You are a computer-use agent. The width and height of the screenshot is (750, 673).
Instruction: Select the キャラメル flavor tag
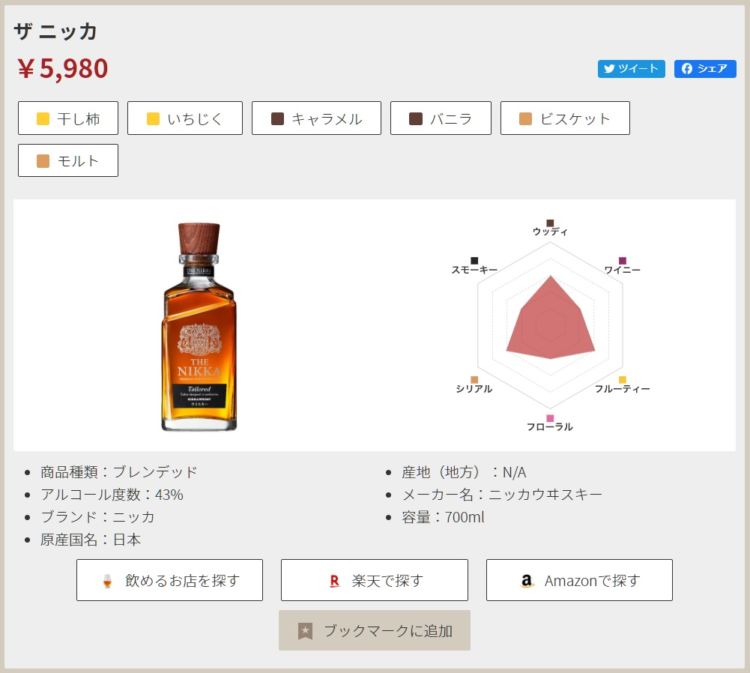point(316,118)
